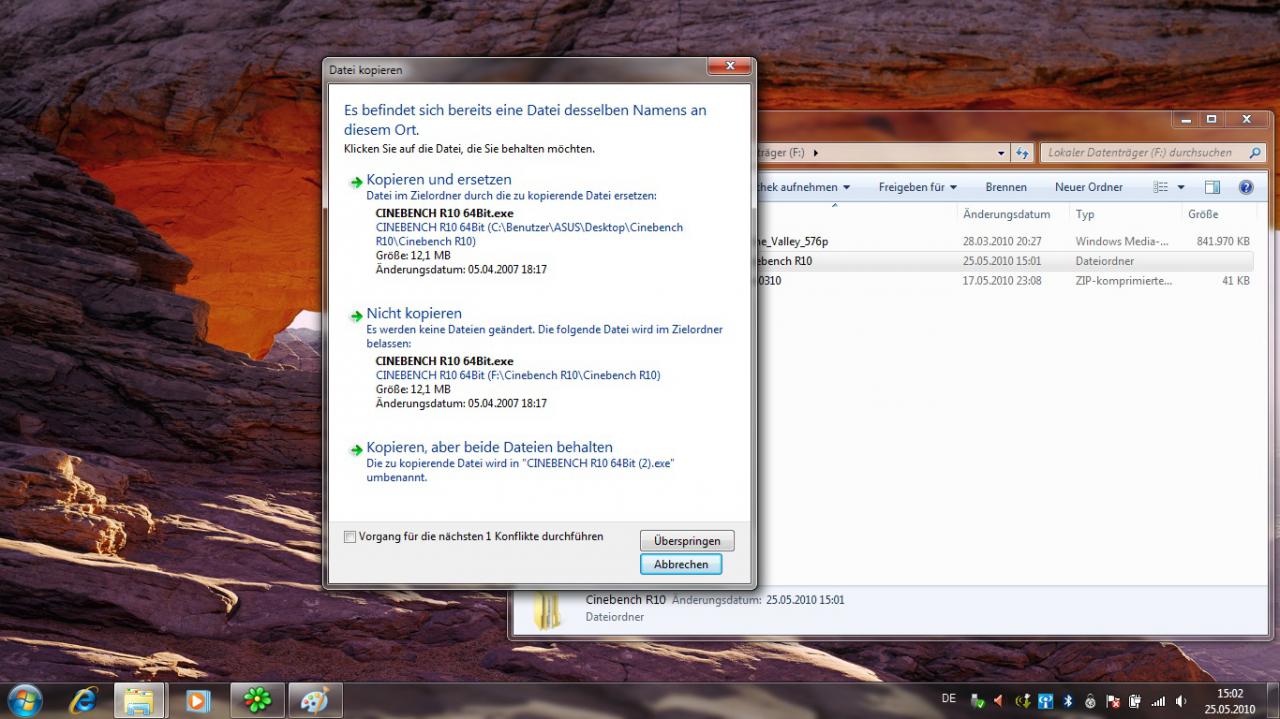Click the battery power plug tray icon
Screen dimensions: 1280x719
(x=1135, y=701)
